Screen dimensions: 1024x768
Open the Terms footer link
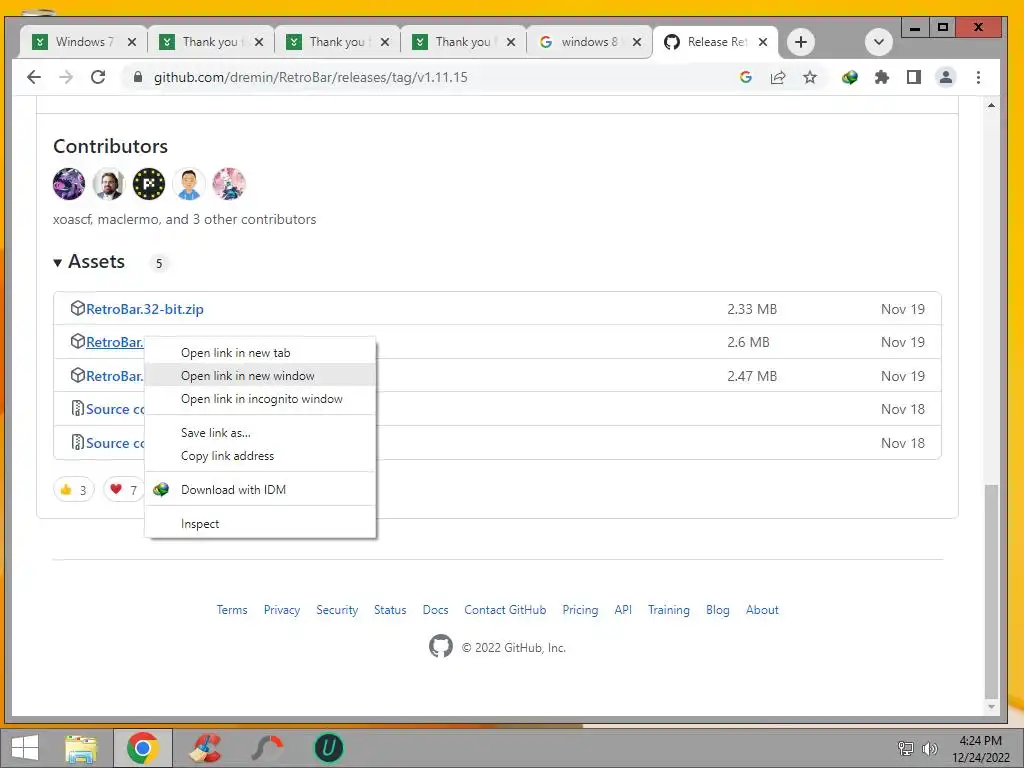[x=232, y=610]
